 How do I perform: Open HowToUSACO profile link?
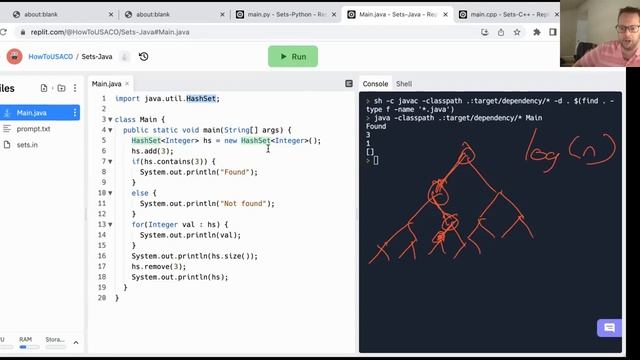51,57
